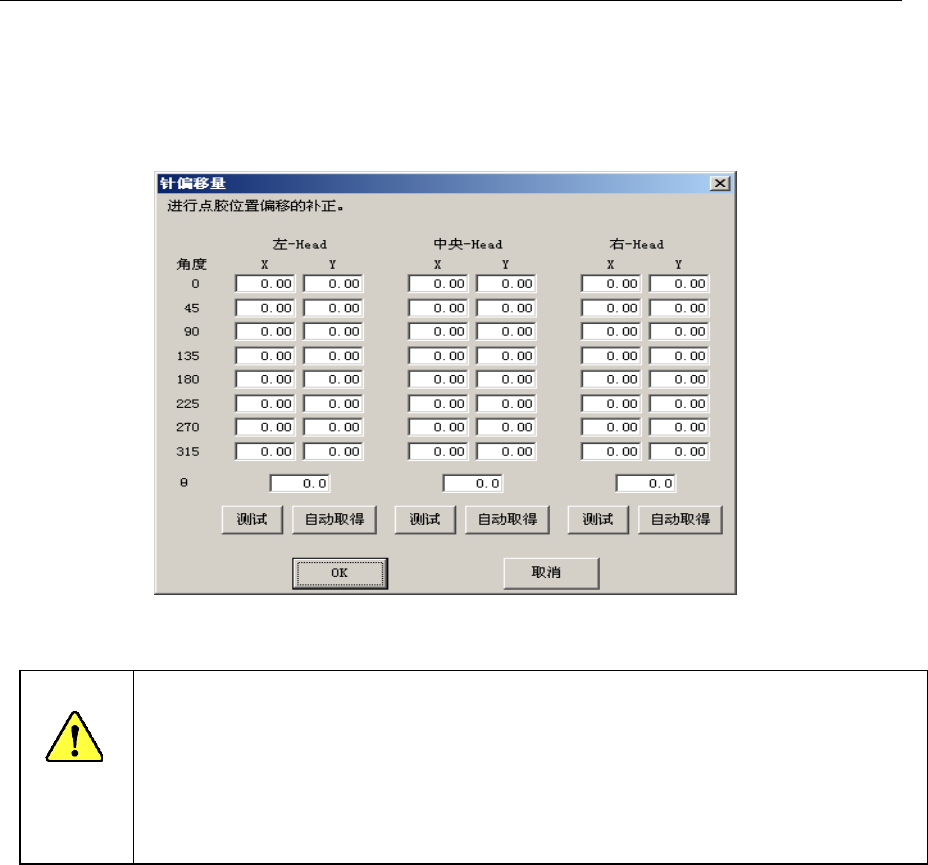This screenshot has height=865, width=928.
Task: Select 左-Head Y field at angle 45
Action: [333, 308]
